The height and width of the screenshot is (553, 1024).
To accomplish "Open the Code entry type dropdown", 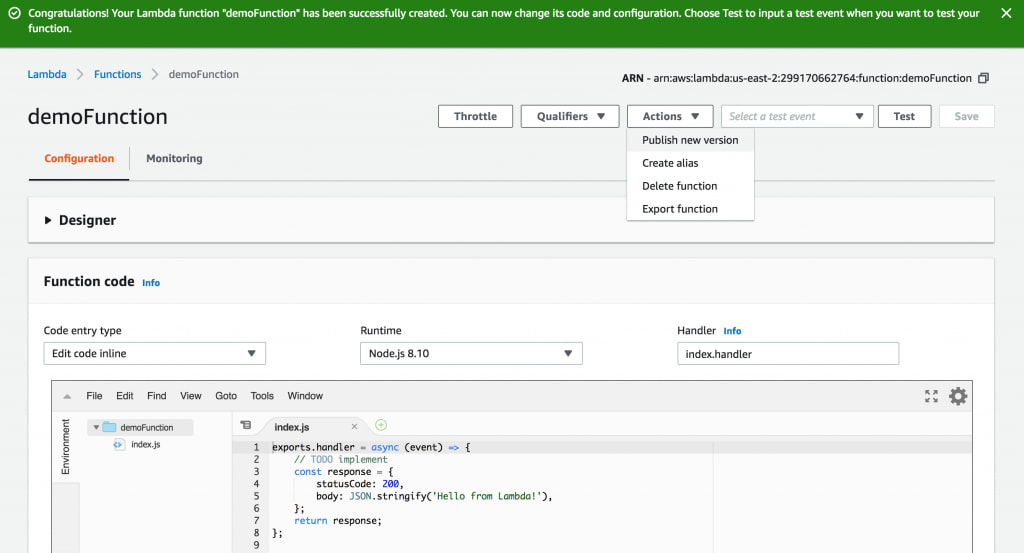I will click(154, 353).
